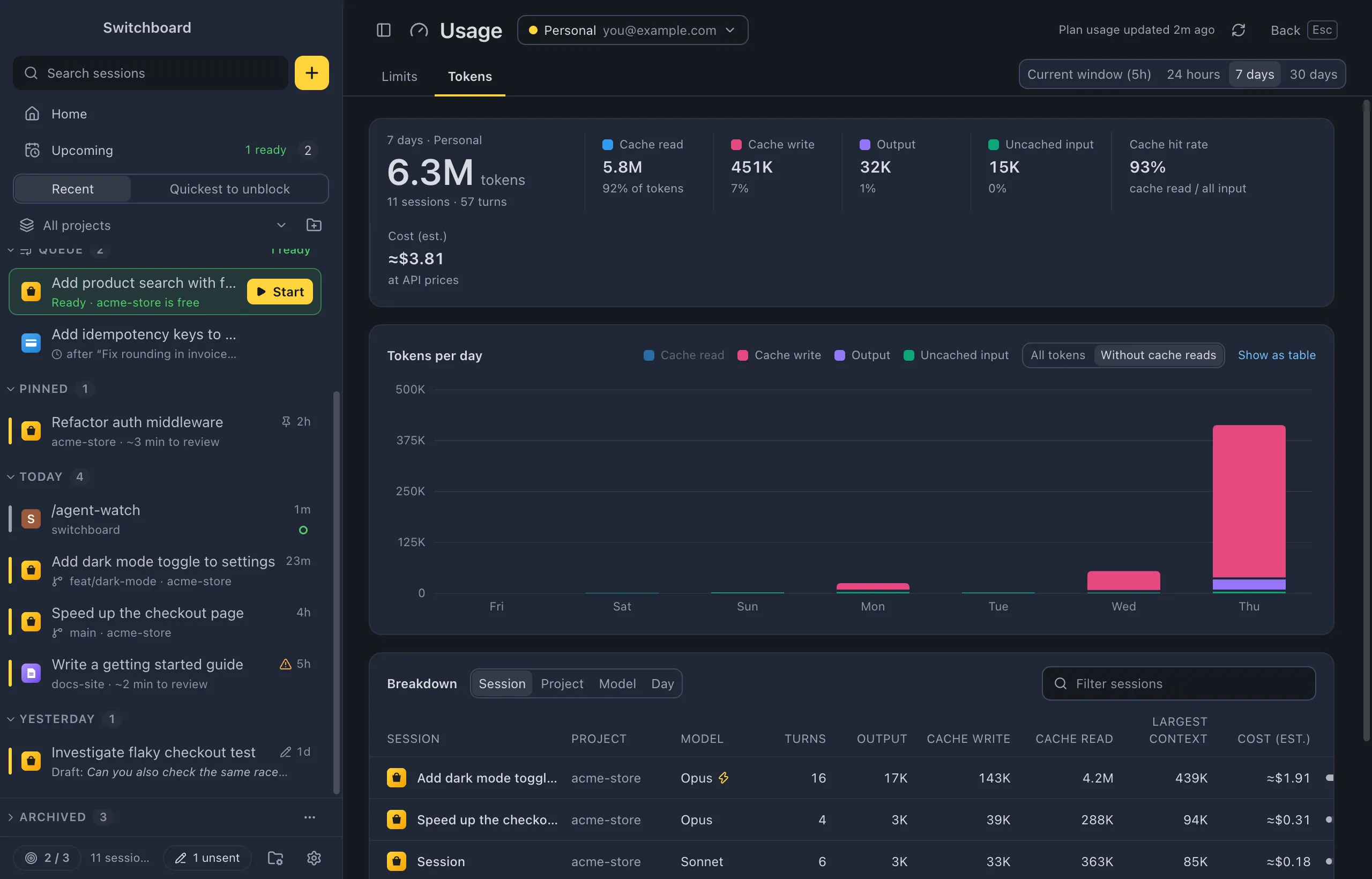Click the pin icon on Refactor auth middleware
The image size is (1372, 879).
[x=286, y=421]
